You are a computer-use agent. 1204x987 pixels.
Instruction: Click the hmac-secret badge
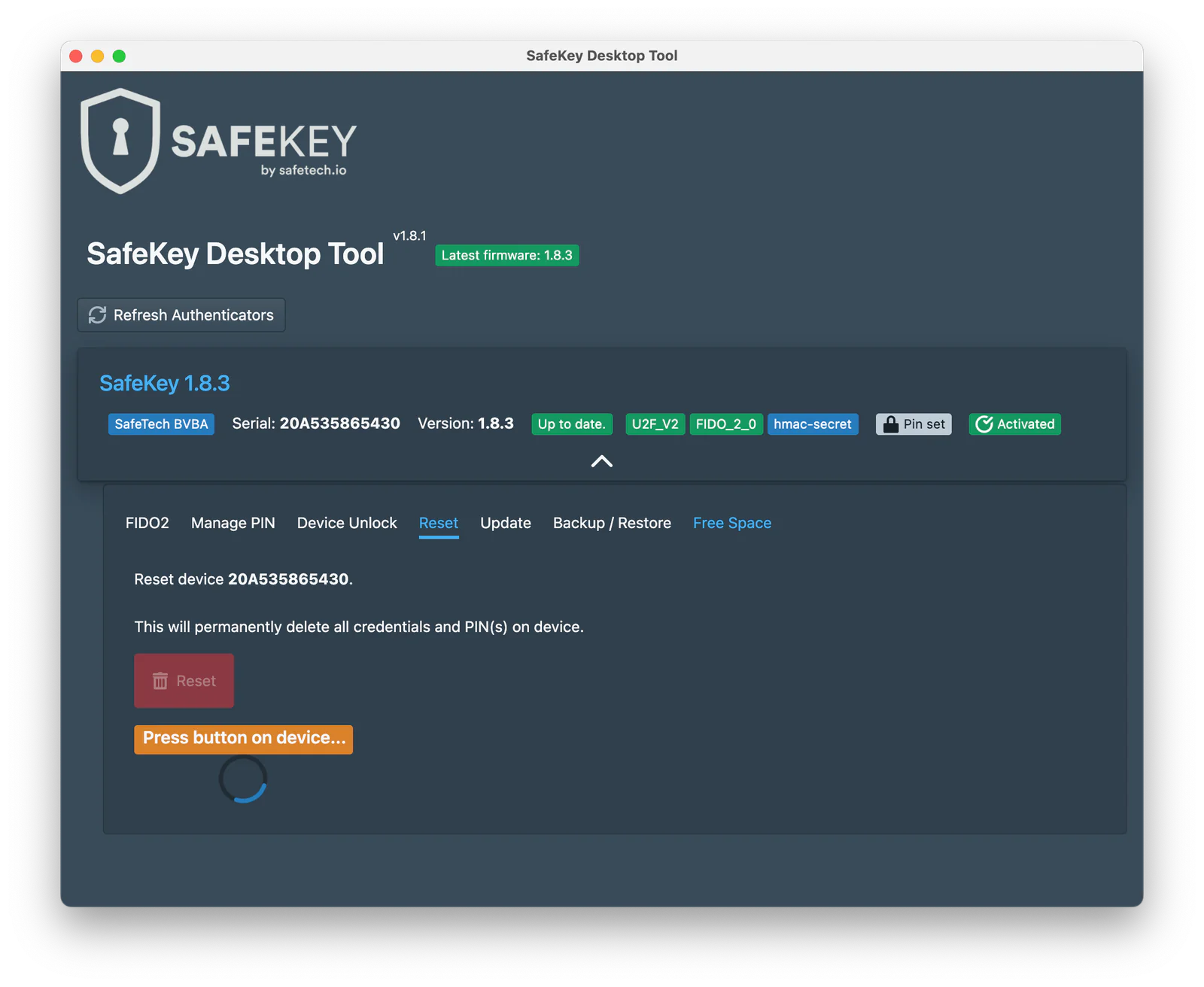click(x=813, y=424)
